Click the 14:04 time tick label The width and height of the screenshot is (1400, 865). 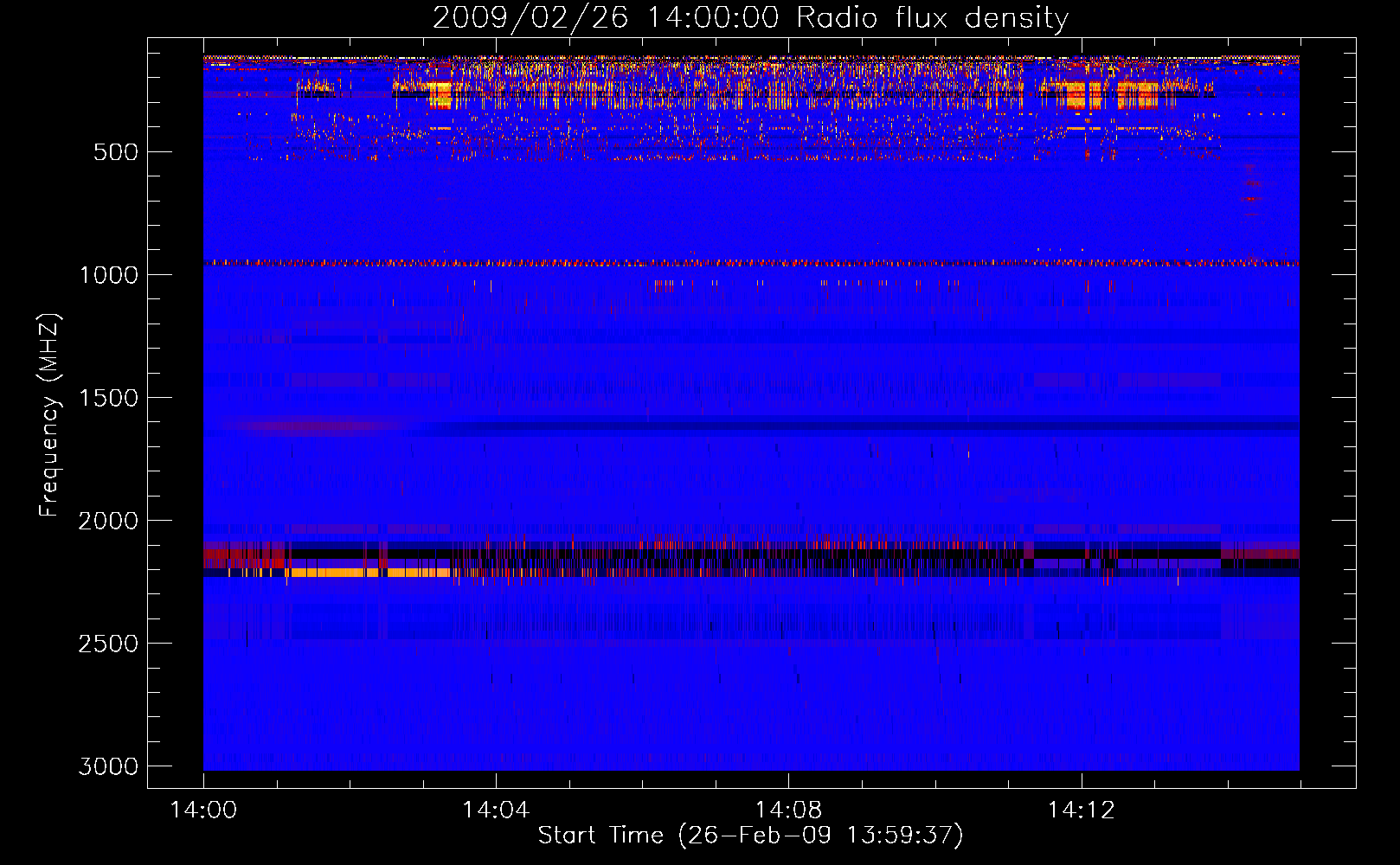(496, 811)
